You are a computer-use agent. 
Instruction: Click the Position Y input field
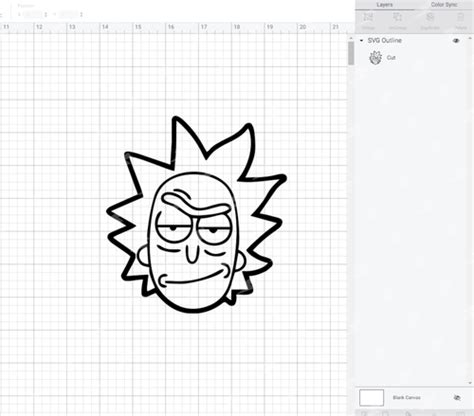point(69,15)
